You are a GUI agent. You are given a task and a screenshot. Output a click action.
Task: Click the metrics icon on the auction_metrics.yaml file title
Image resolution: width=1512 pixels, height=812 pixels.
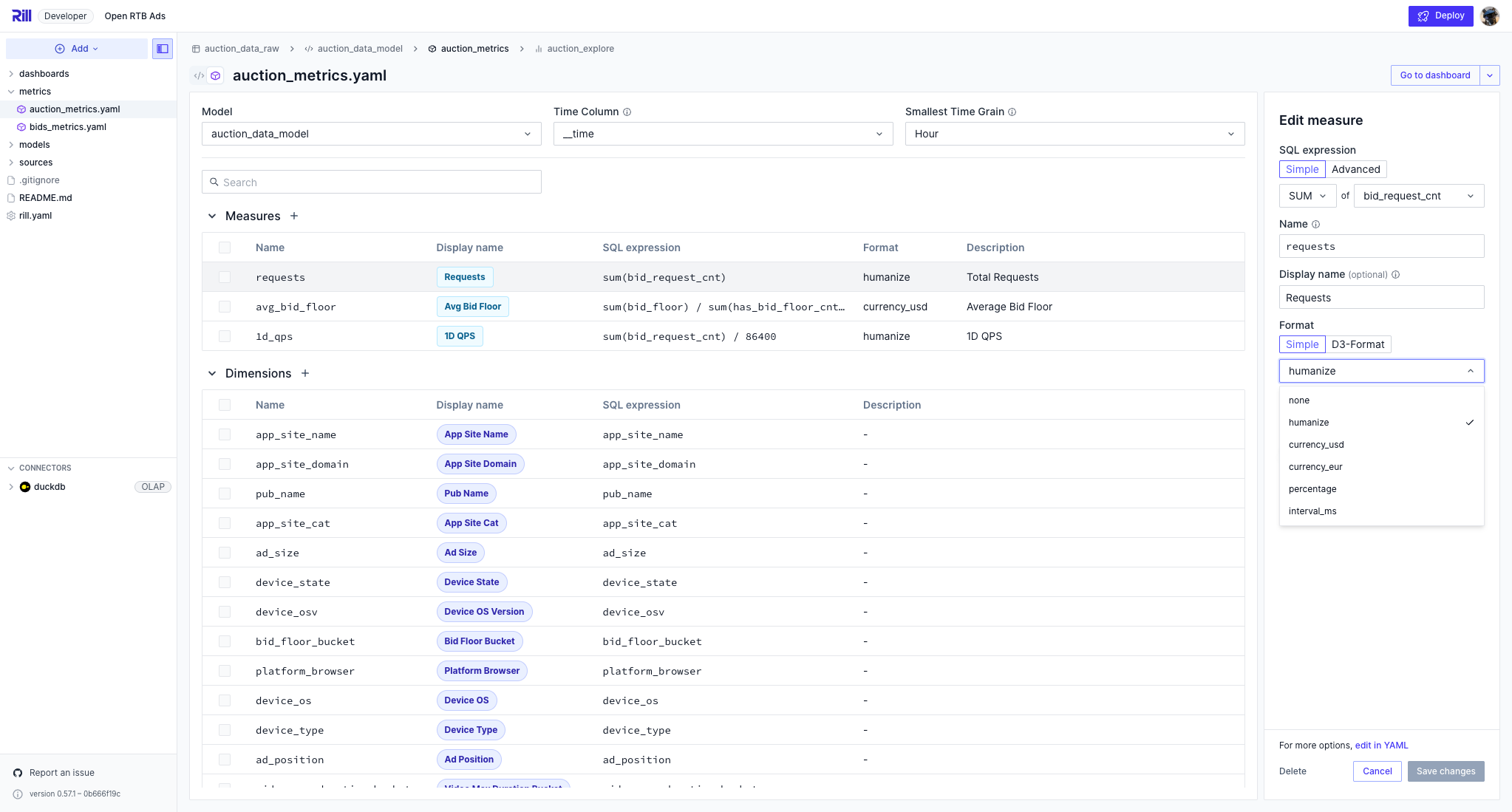pyautogui.click(x=215, y=75)
